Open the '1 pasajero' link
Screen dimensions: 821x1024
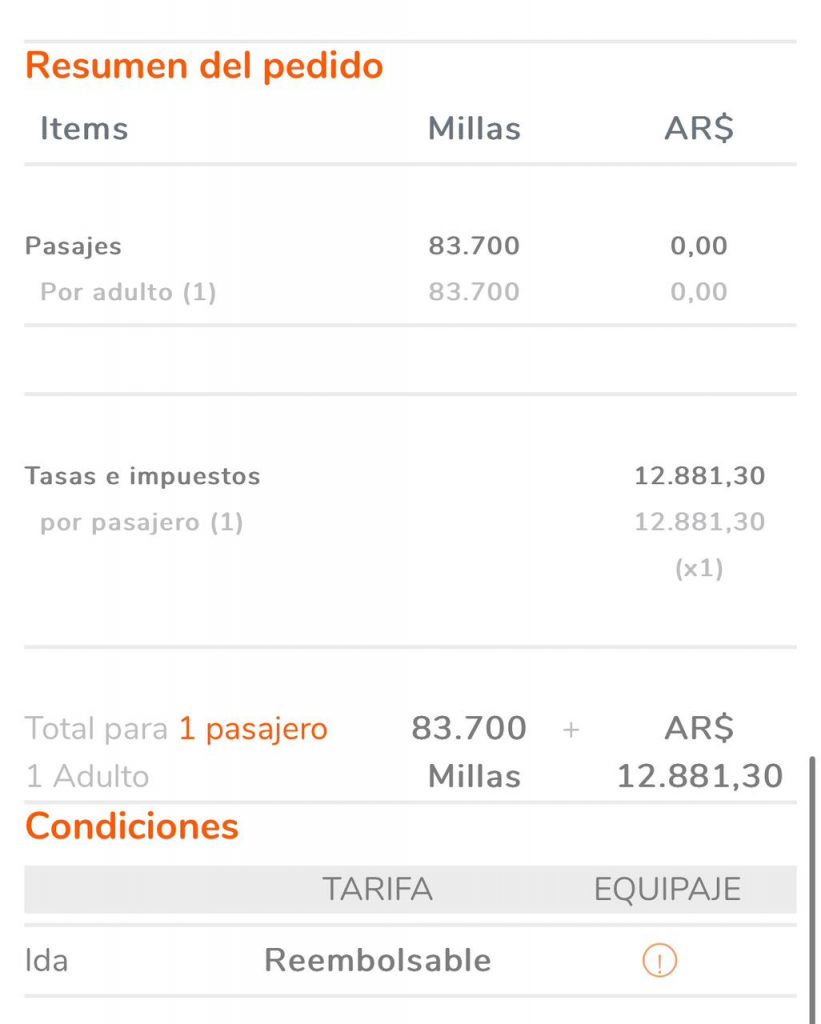(253, 729)
